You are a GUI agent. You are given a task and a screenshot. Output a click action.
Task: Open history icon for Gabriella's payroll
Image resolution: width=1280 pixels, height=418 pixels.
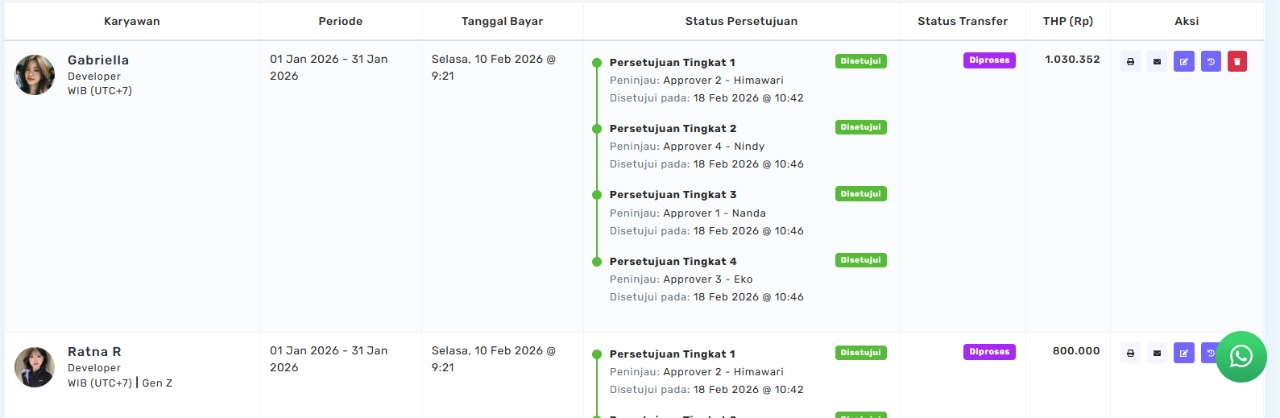1211,62
